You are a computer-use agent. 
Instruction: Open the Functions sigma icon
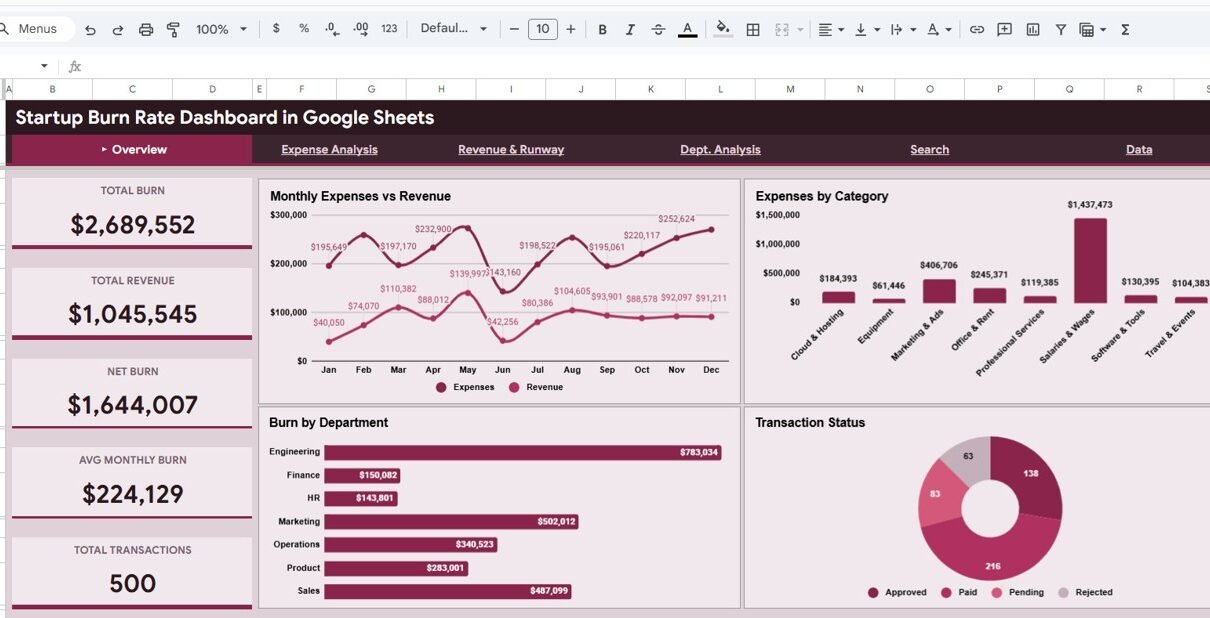[x=1125, y=30]
